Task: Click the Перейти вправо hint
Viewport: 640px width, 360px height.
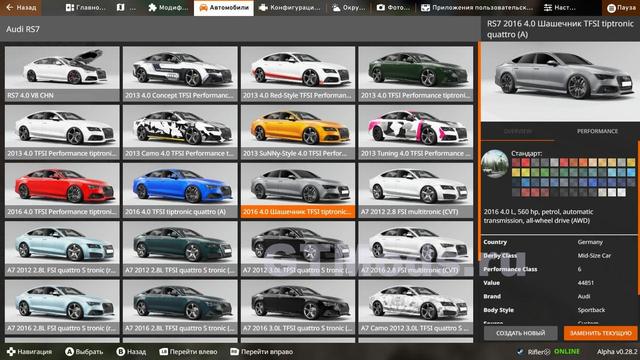Action: pyautogui.click(x=261, y=351)
